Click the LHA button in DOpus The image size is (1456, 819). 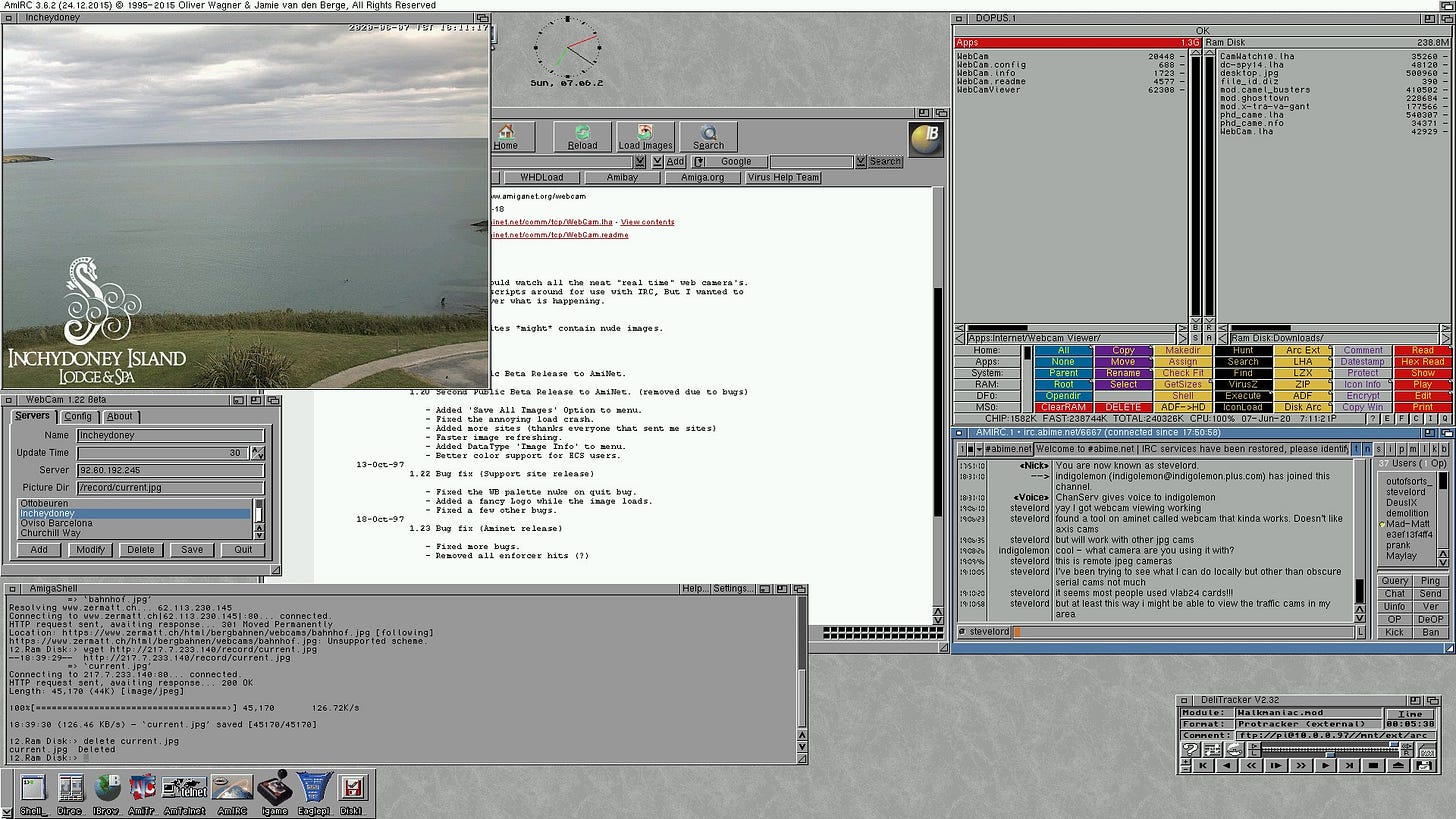pos(1303,362)
